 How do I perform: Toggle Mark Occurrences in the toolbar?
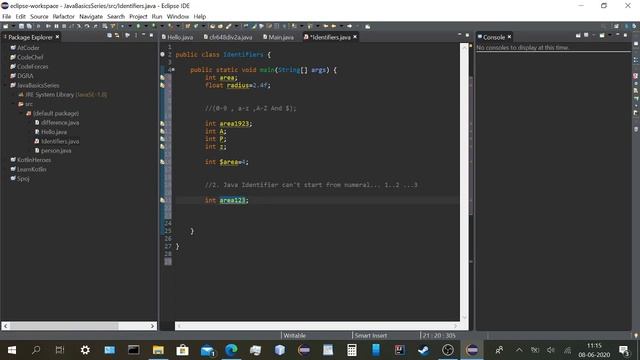point(253,26)
